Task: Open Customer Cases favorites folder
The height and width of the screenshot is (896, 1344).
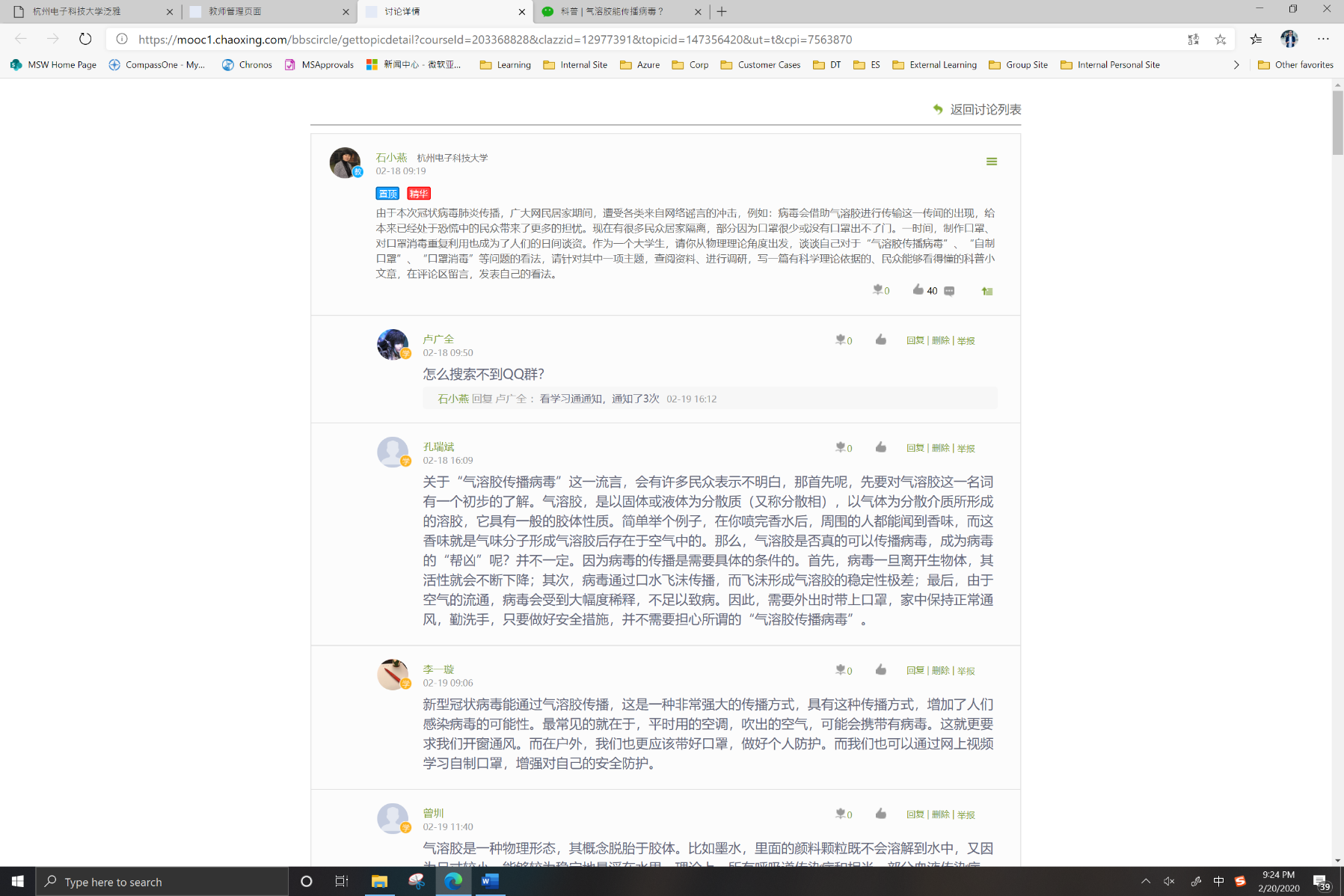Action: [x=761, y=65]
